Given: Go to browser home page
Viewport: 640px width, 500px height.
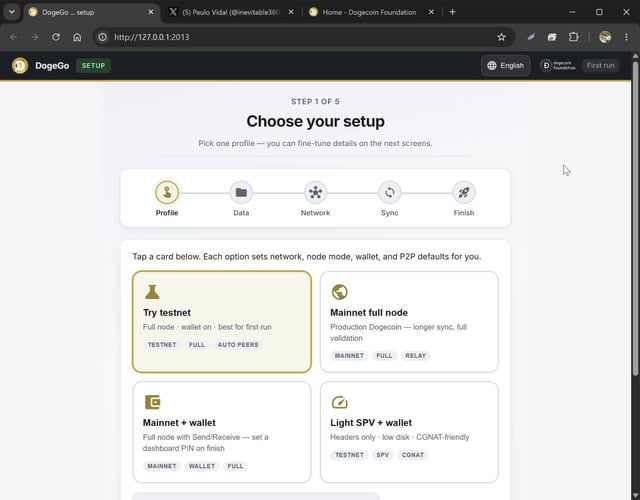Looking at the screenshot, I should [77, 37].
